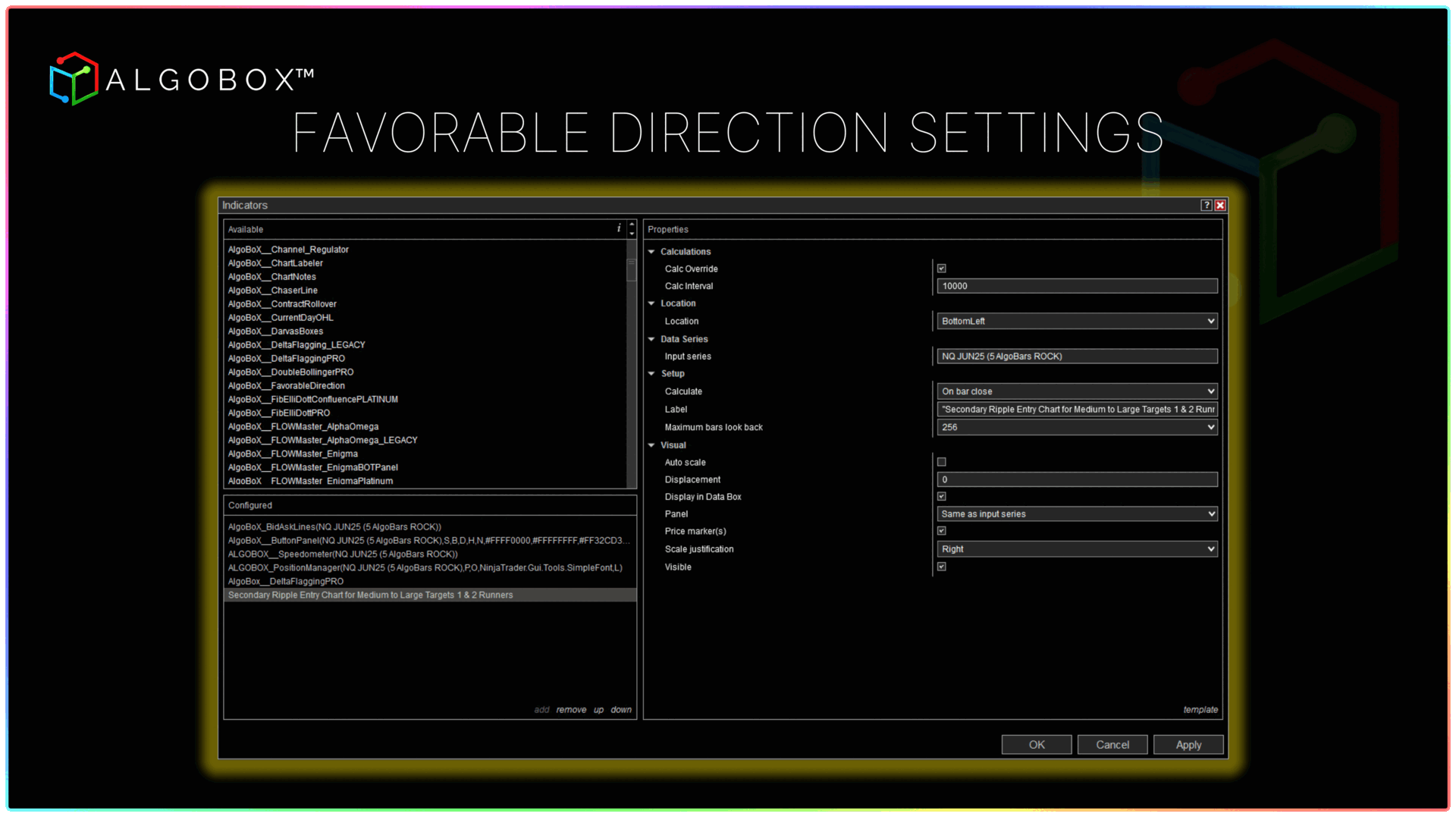Click the Available list scrollbar thumb
Screen dimensions: 1456x817
(x=631, y=270)
